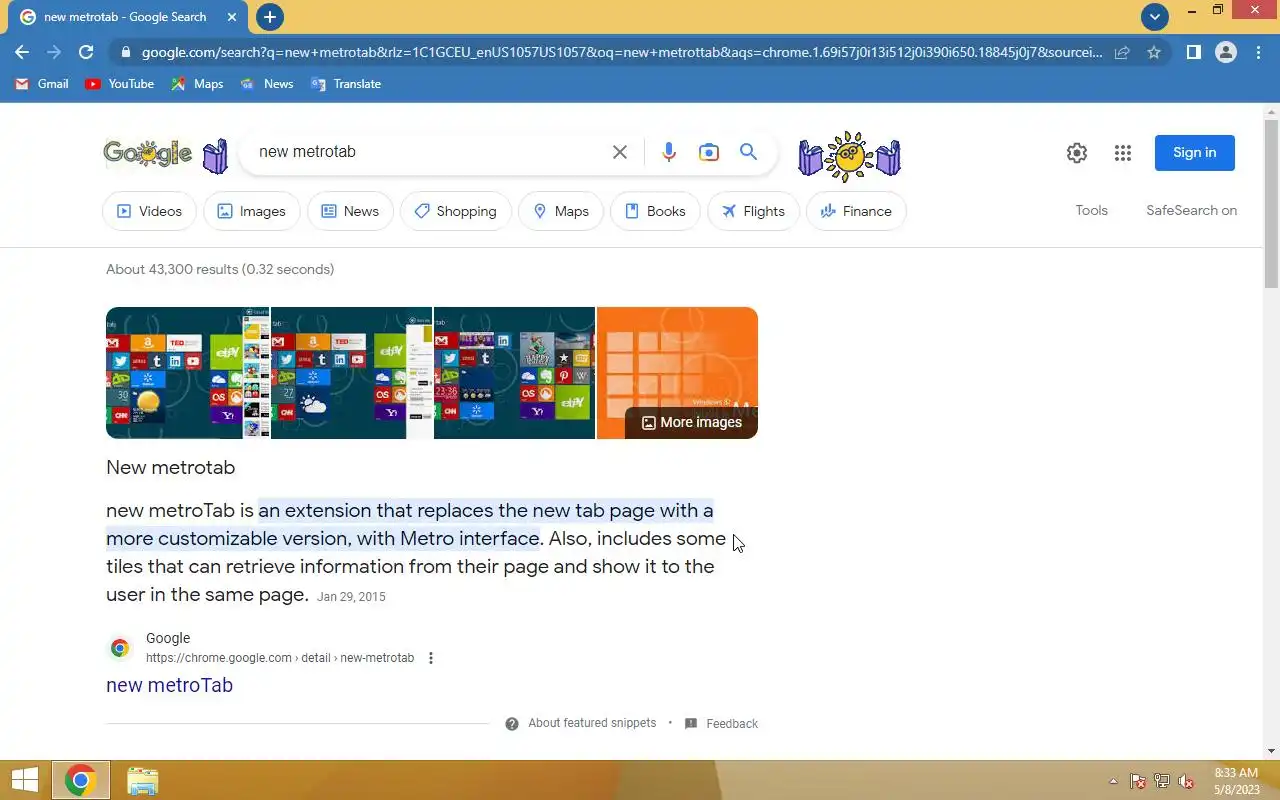Open News bookmark in bookmarks bar
The height and width of the screenshot is (800, 1280).
[x=267, y=84]
